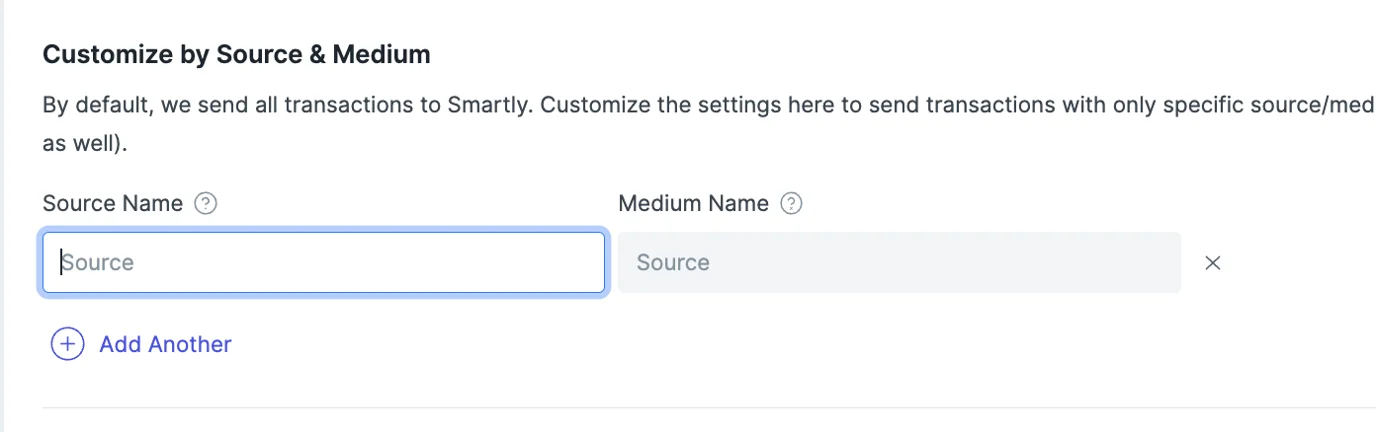
Task: Click into the Medium Name input field
Action: pos(898,263)
